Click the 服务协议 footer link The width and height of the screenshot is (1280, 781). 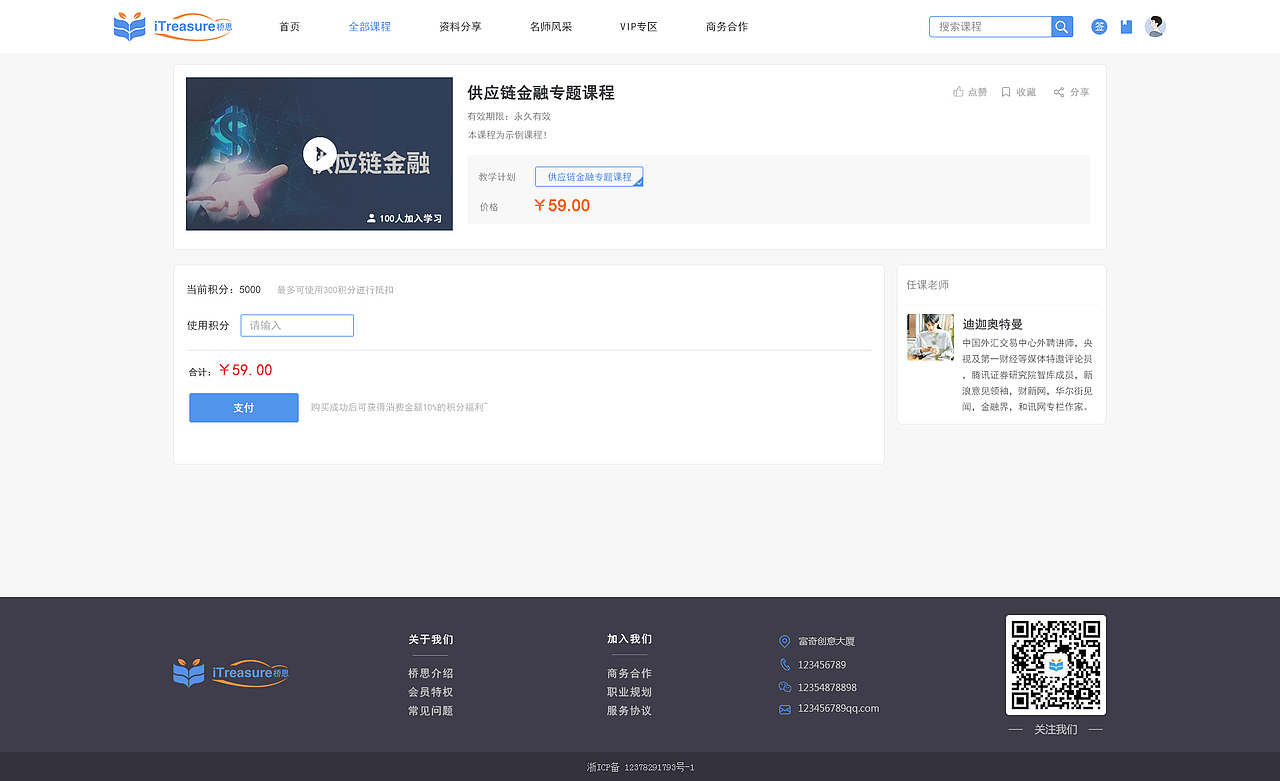[x=628, y=711]
